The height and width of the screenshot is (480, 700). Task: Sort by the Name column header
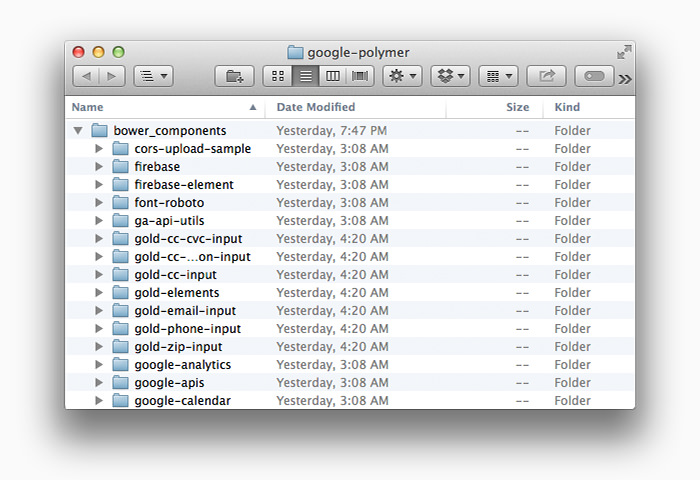165,107
